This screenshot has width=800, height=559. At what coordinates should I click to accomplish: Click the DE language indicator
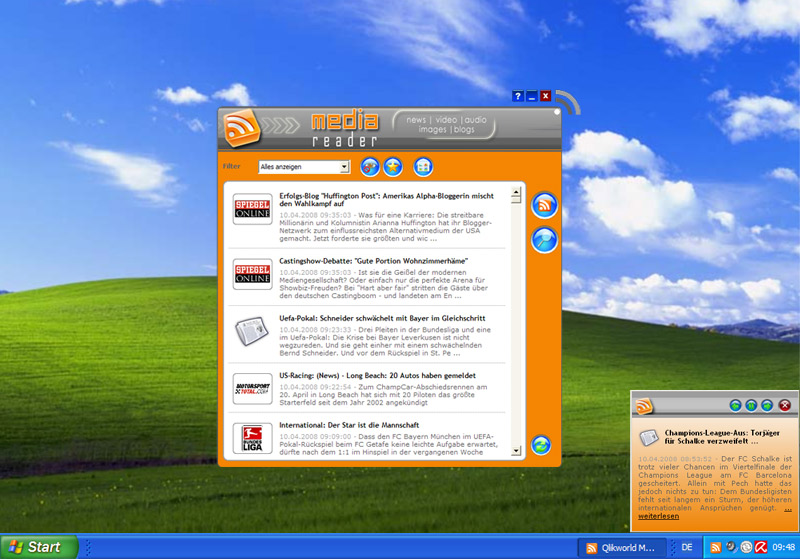point(687,547)
